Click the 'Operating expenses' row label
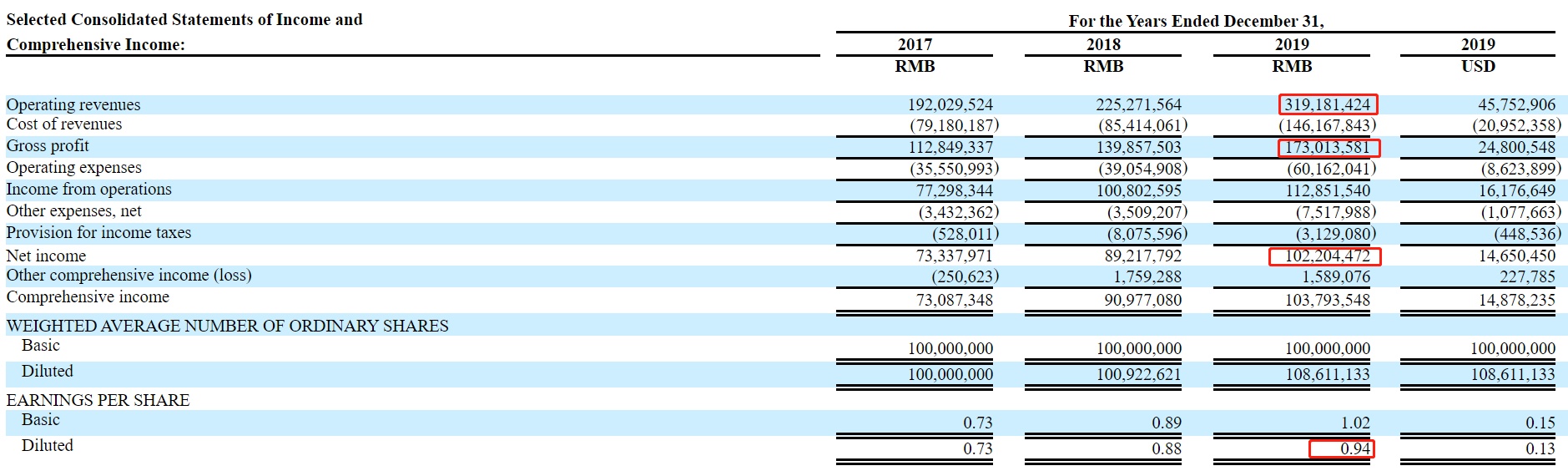Viewport: 1568px width, 471px height. pyautogui.click(x=74, y=168)
